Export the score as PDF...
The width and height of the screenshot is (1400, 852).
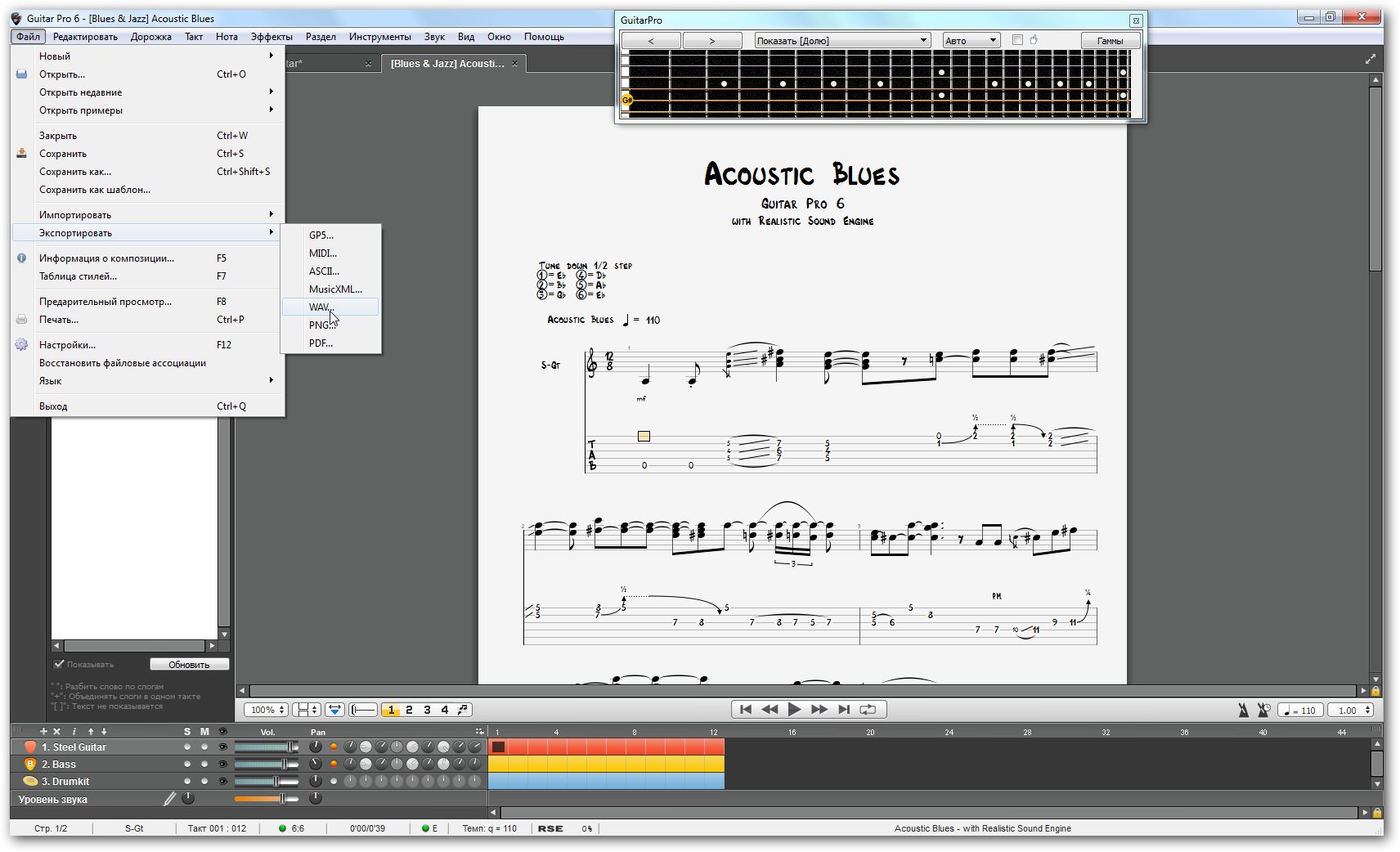click(330, 343)
